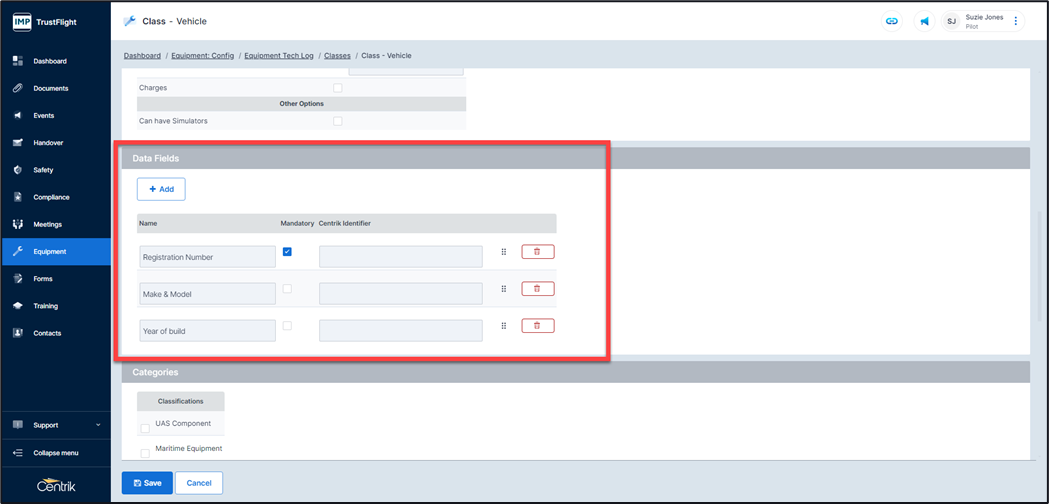This screenshot has height=504, width=1049.
Task: Open the Safety menu item
Action: click(56, 170)
